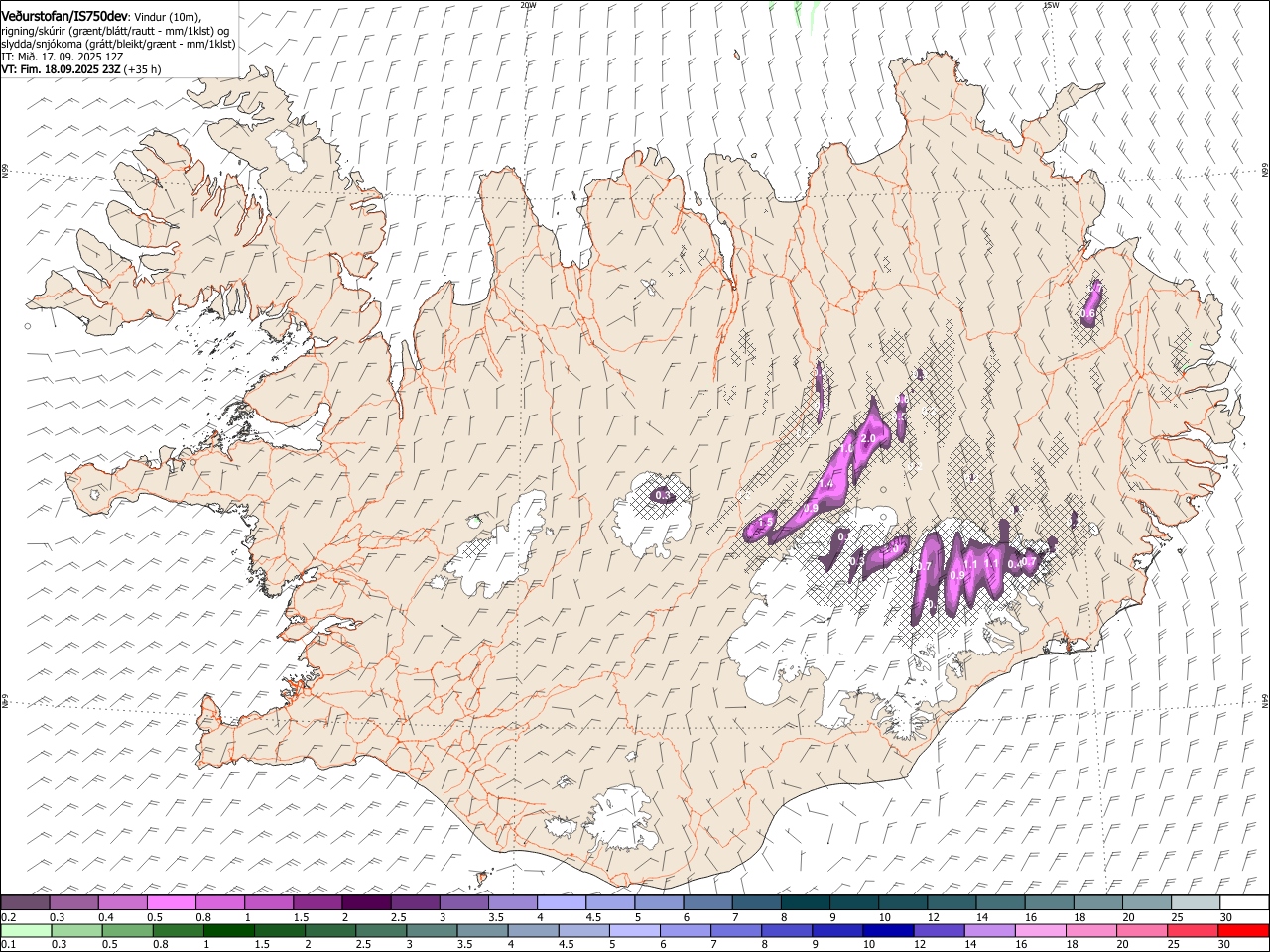Click the 1.5 precipitation value on the map
Image resolution: width=1270 pixels, height=952 pixels.
tap(766, 521)
